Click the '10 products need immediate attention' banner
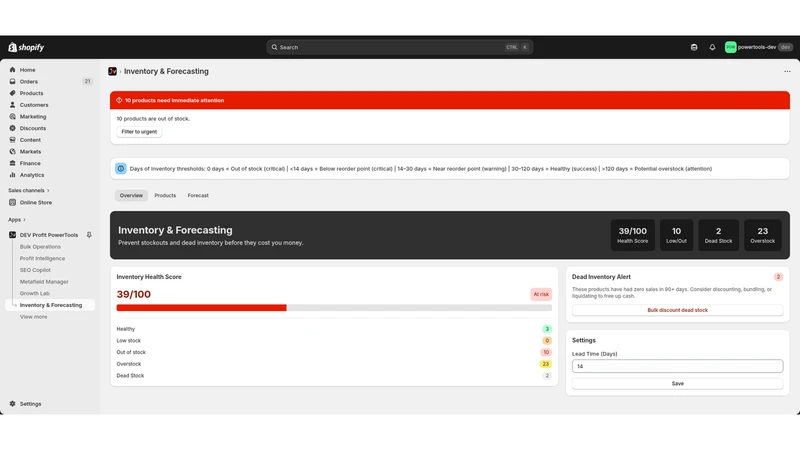800x450 pixels. [x=450, y=101]
